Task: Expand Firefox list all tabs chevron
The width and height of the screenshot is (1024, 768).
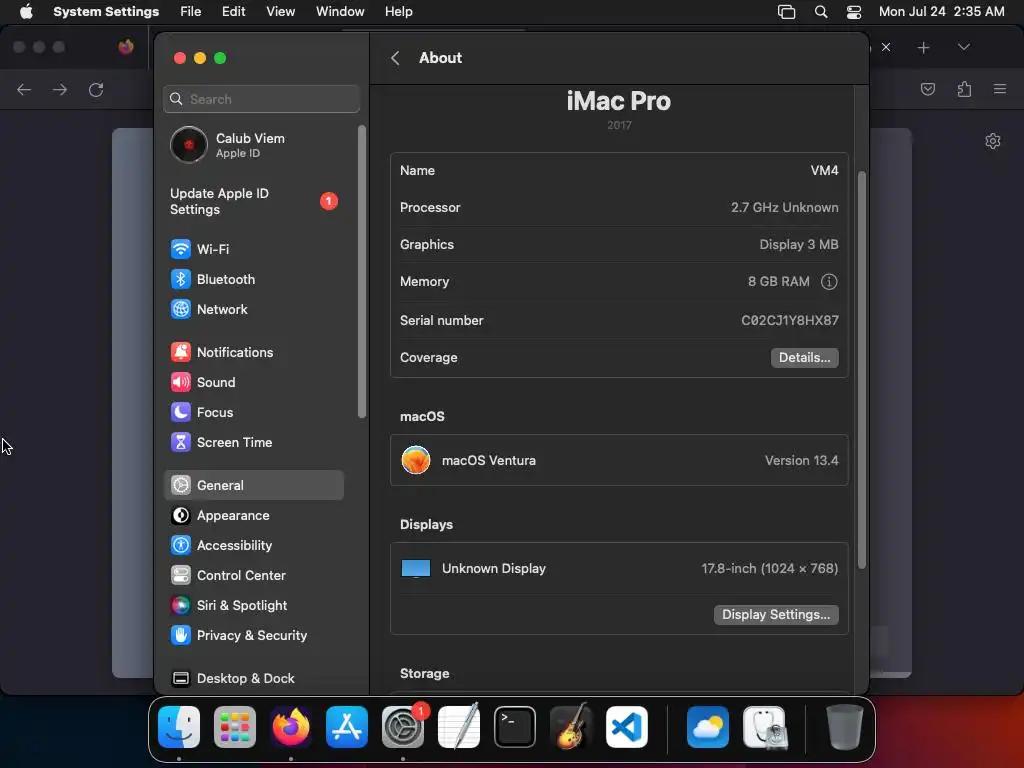Action: (x=963, y=47)
